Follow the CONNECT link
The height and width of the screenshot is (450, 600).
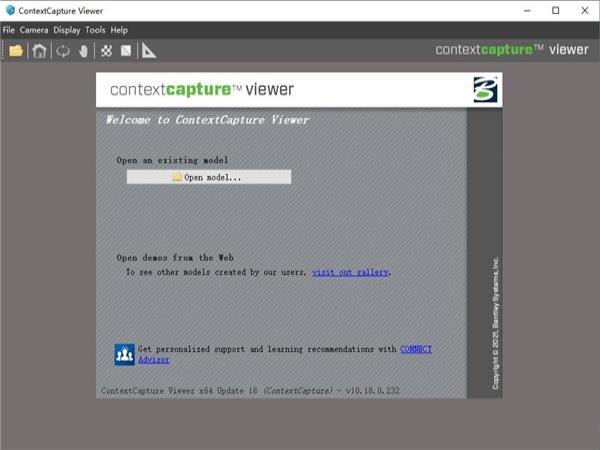coord(416,349)
